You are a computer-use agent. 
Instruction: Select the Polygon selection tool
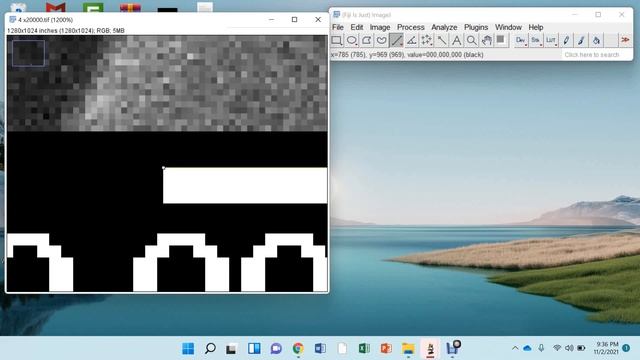pos(367,40)
